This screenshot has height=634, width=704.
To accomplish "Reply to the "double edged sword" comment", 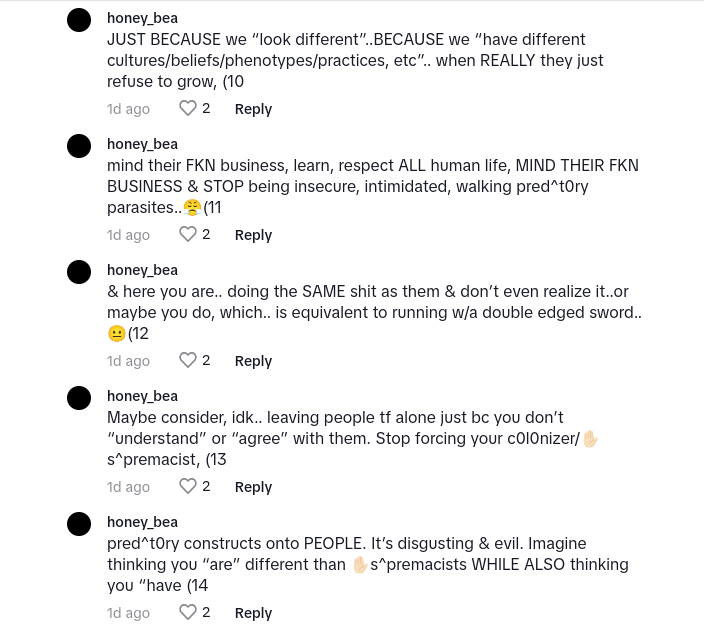I will coord(253,360).
